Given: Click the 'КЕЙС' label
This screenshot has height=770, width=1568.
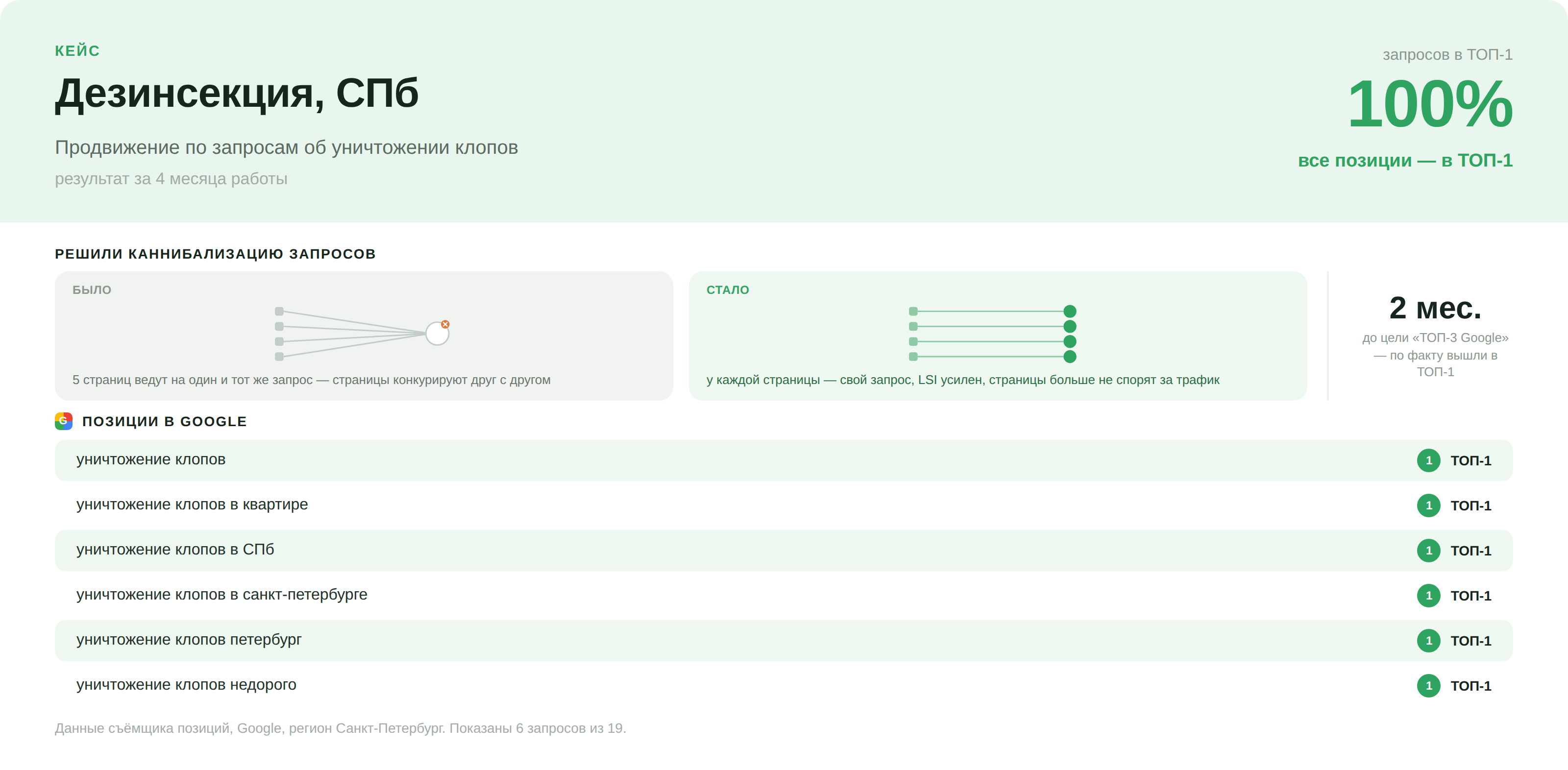Looking at the screenshot, I should click(x=77, y=51).
